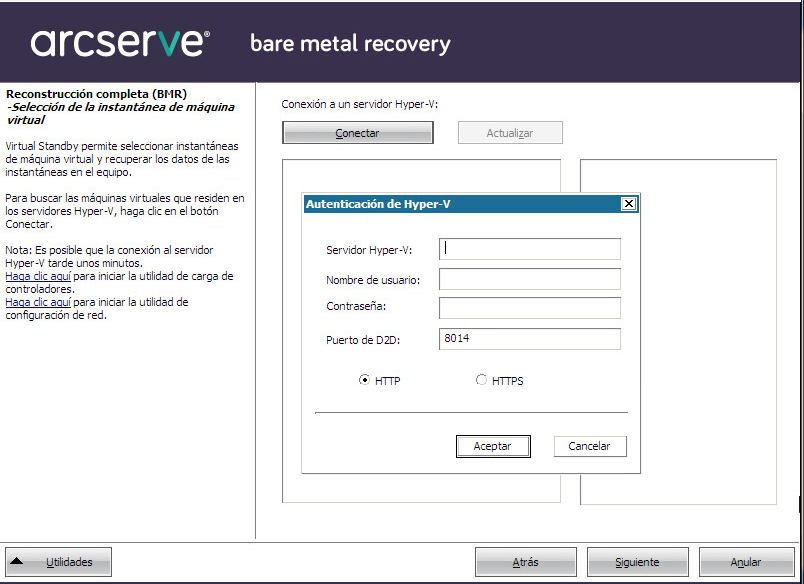Click the Contraseña password field
Viewport: 804px width, 584px height.
[530, 308]
